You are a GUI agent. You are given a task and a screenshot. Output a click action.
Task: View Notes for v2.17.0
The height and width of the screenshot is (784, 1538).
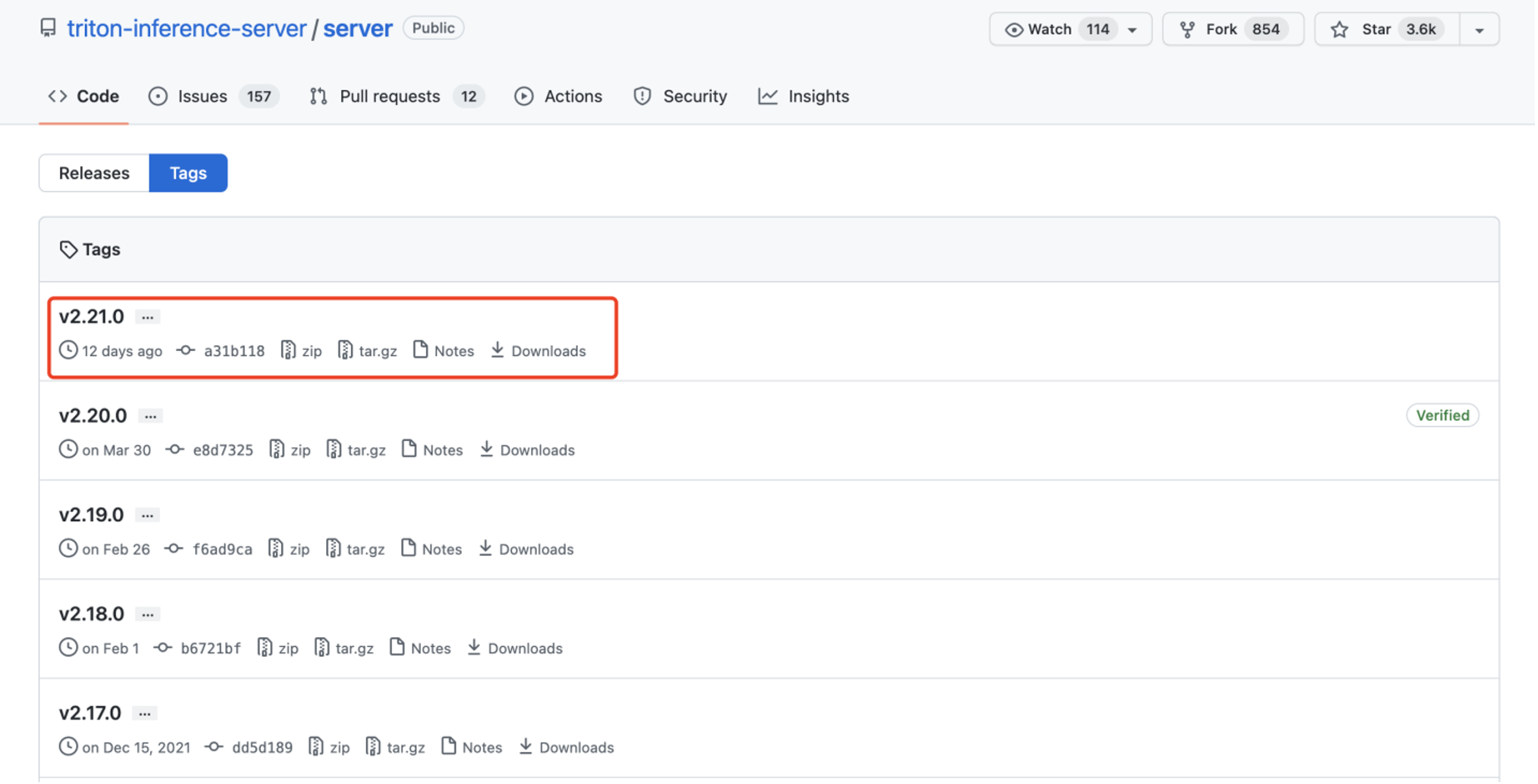(472, 747)
